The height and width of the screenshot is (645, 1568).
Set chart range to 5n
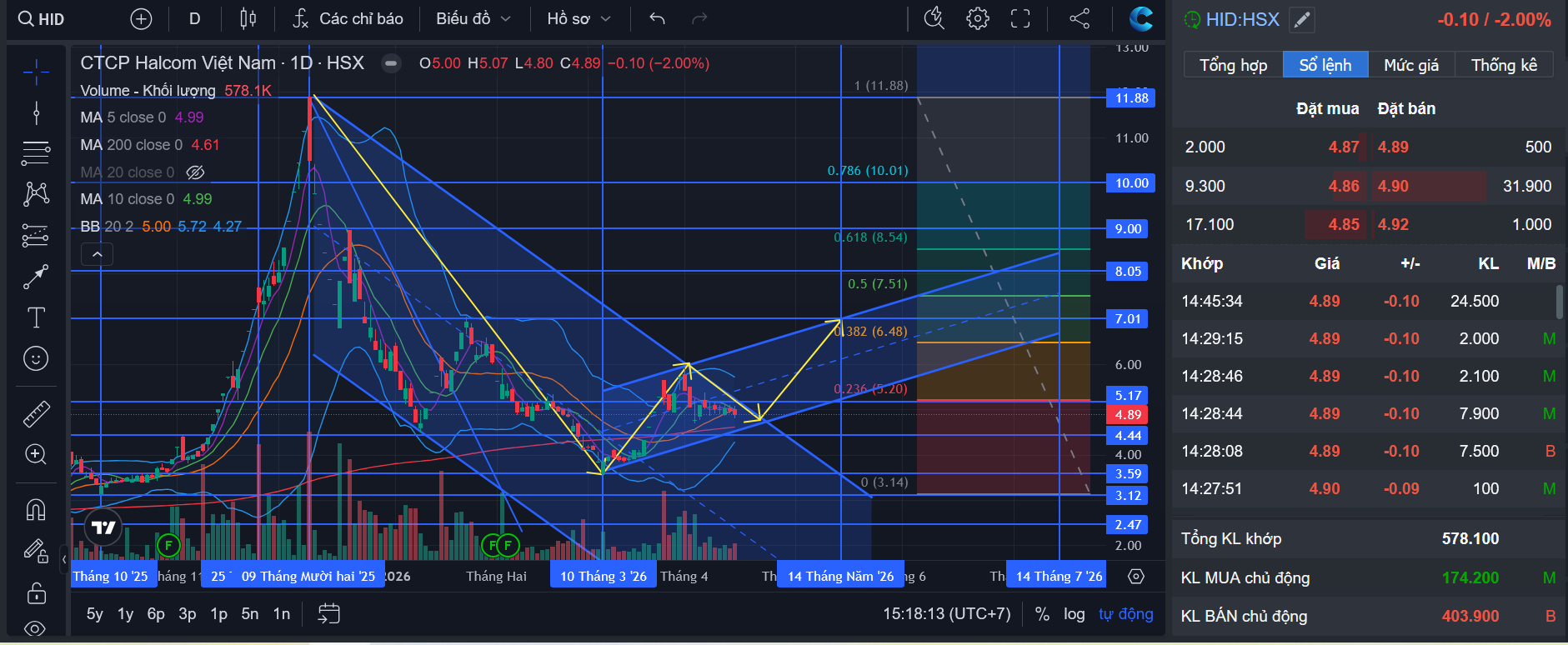click(250, 614)
